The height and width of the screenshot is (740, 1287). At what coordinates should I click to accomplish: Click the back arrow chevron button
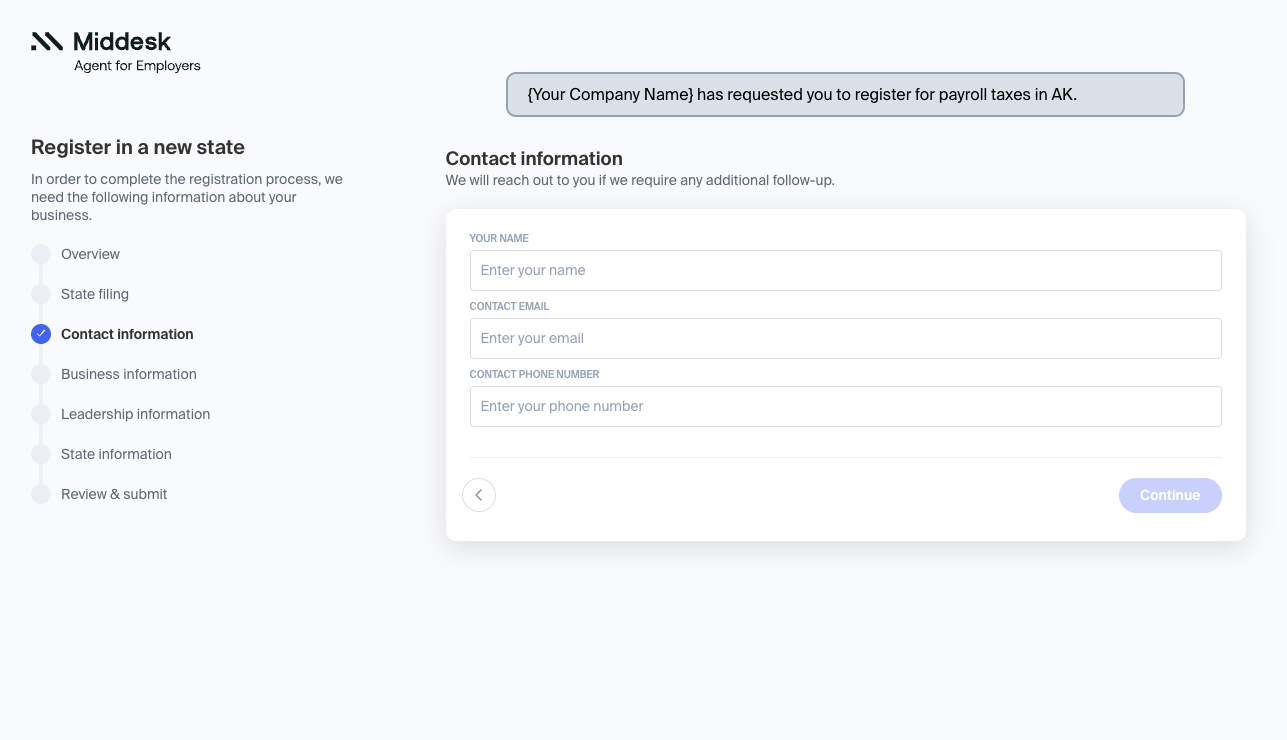[x=479, y=495]
